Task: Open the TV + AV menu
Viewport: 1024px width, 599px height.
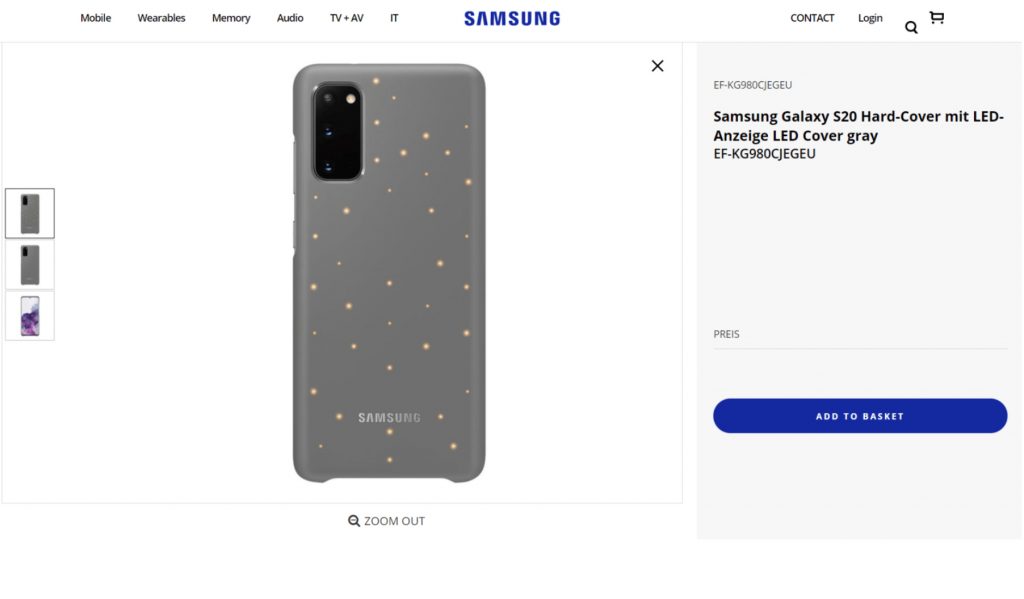Action: pos(347,18)
